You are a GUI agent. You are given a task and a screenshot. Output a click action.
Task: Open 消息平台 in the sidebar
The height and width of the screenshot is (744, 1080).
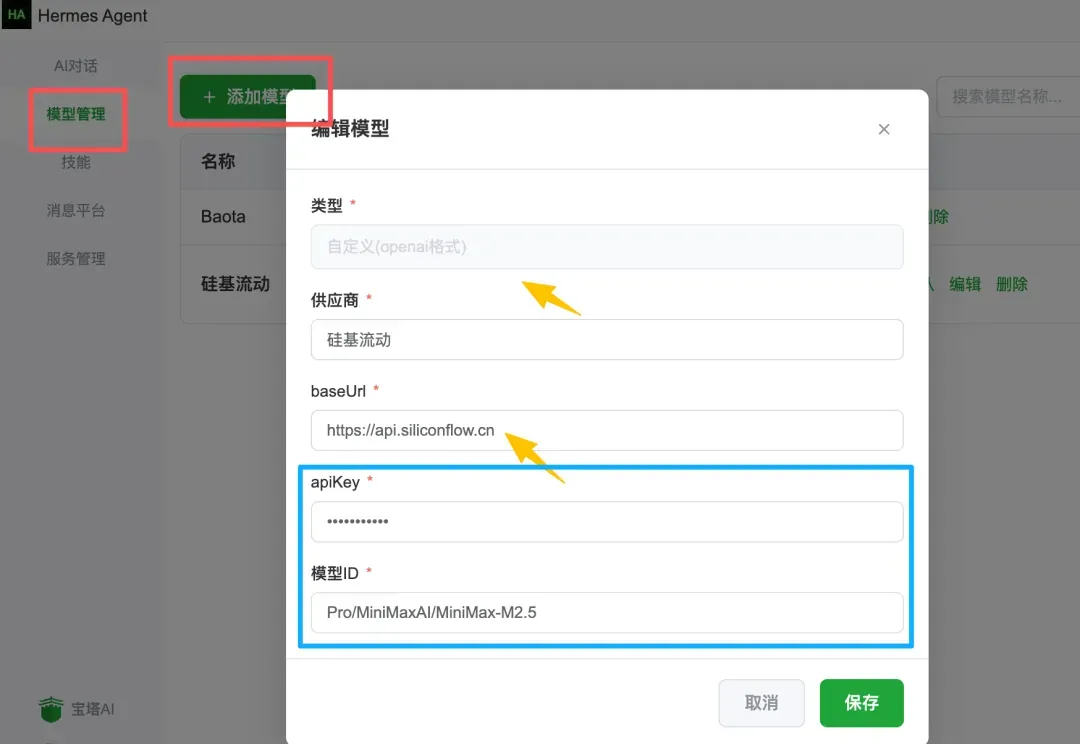76,211
